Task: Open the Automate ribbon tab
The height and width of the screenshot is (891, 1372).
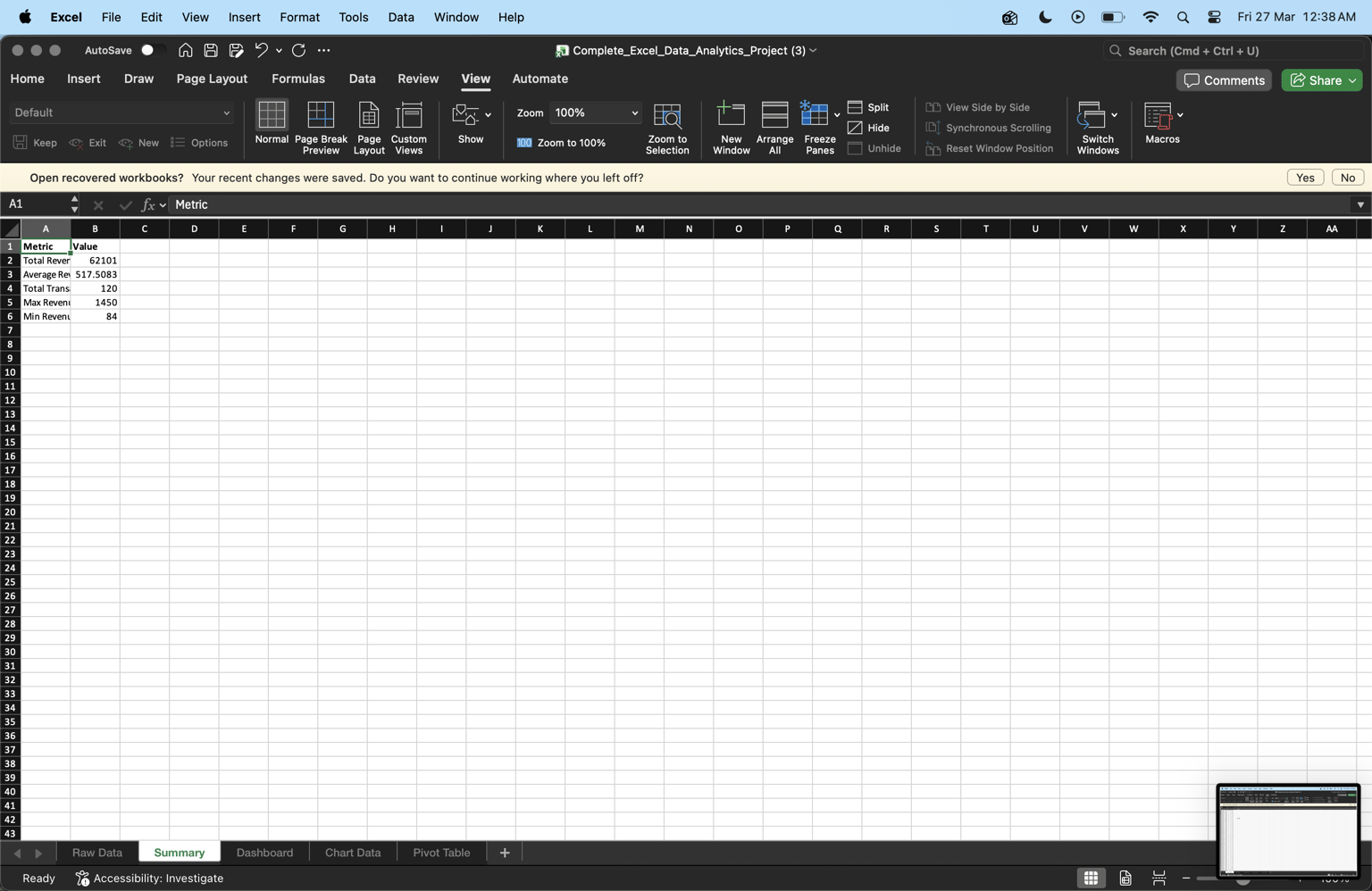Action: click(x=540, y=79)
